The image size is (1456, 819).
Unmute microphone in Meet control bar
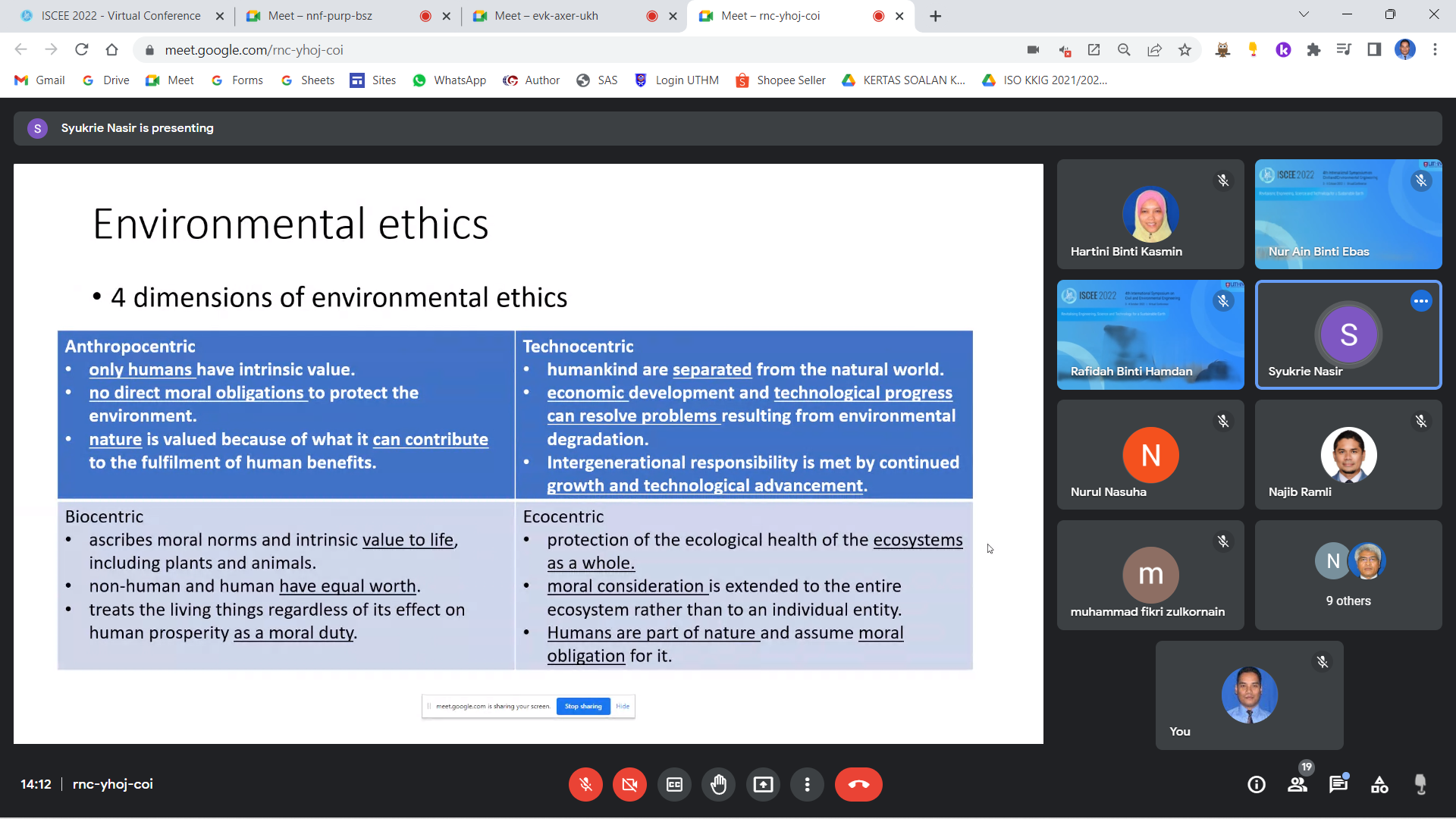click(585, 784)
